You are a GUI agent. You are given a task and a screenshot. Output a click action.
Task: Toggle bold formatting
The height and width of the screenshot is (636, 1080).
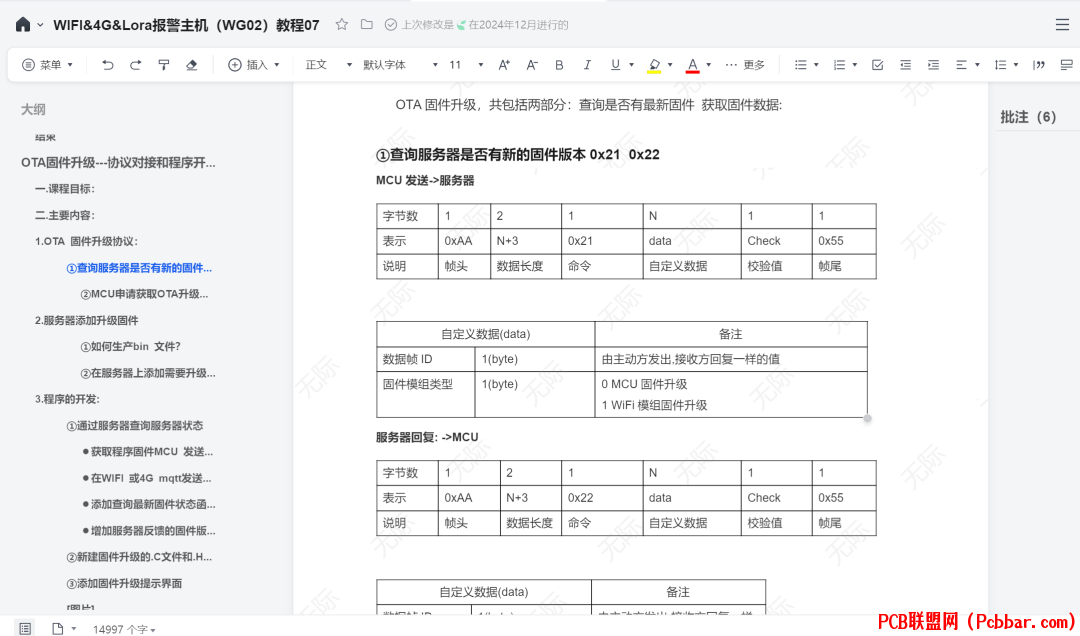tap(559, 65)
